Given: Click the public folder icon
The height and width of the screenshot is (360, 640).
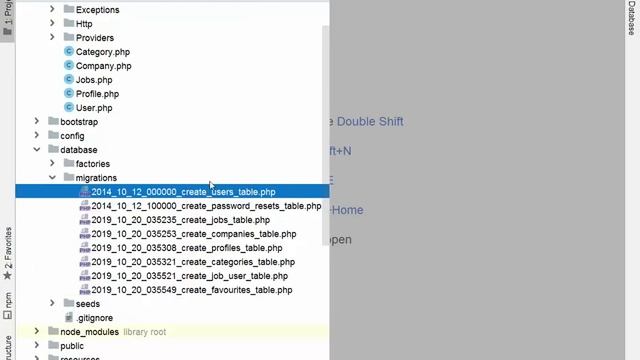Looking at the screenshot, I should tap(53, 345).
